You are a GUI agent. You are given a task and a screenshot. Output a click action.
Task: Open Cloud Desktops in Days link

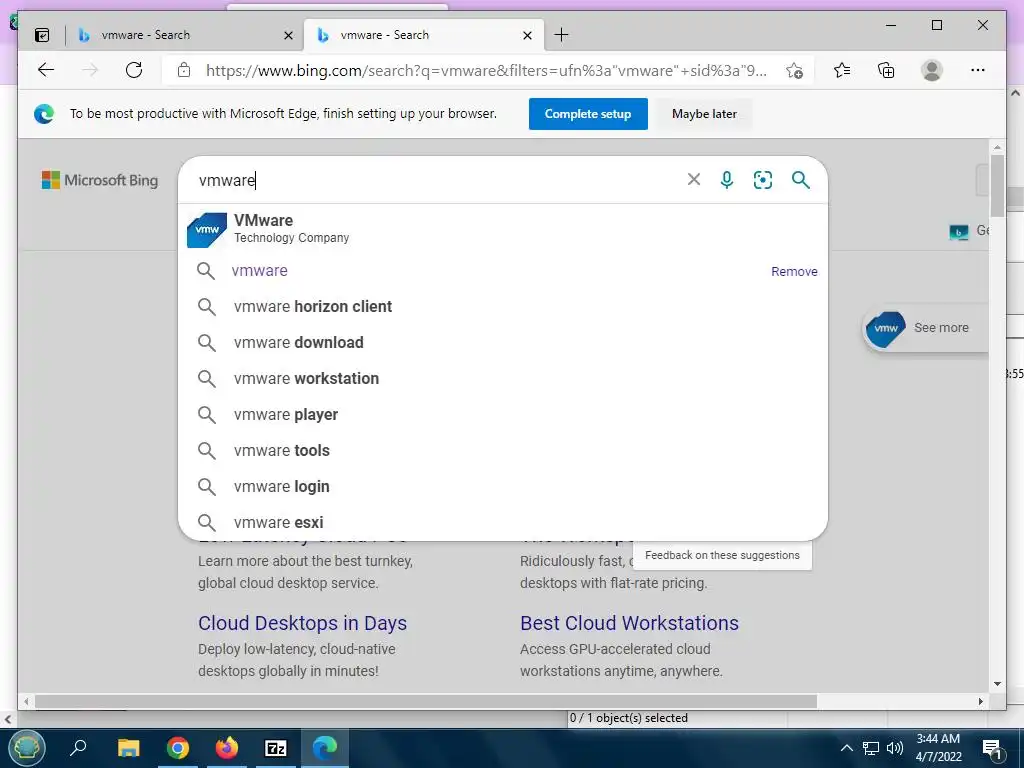(x=302, y=623)
